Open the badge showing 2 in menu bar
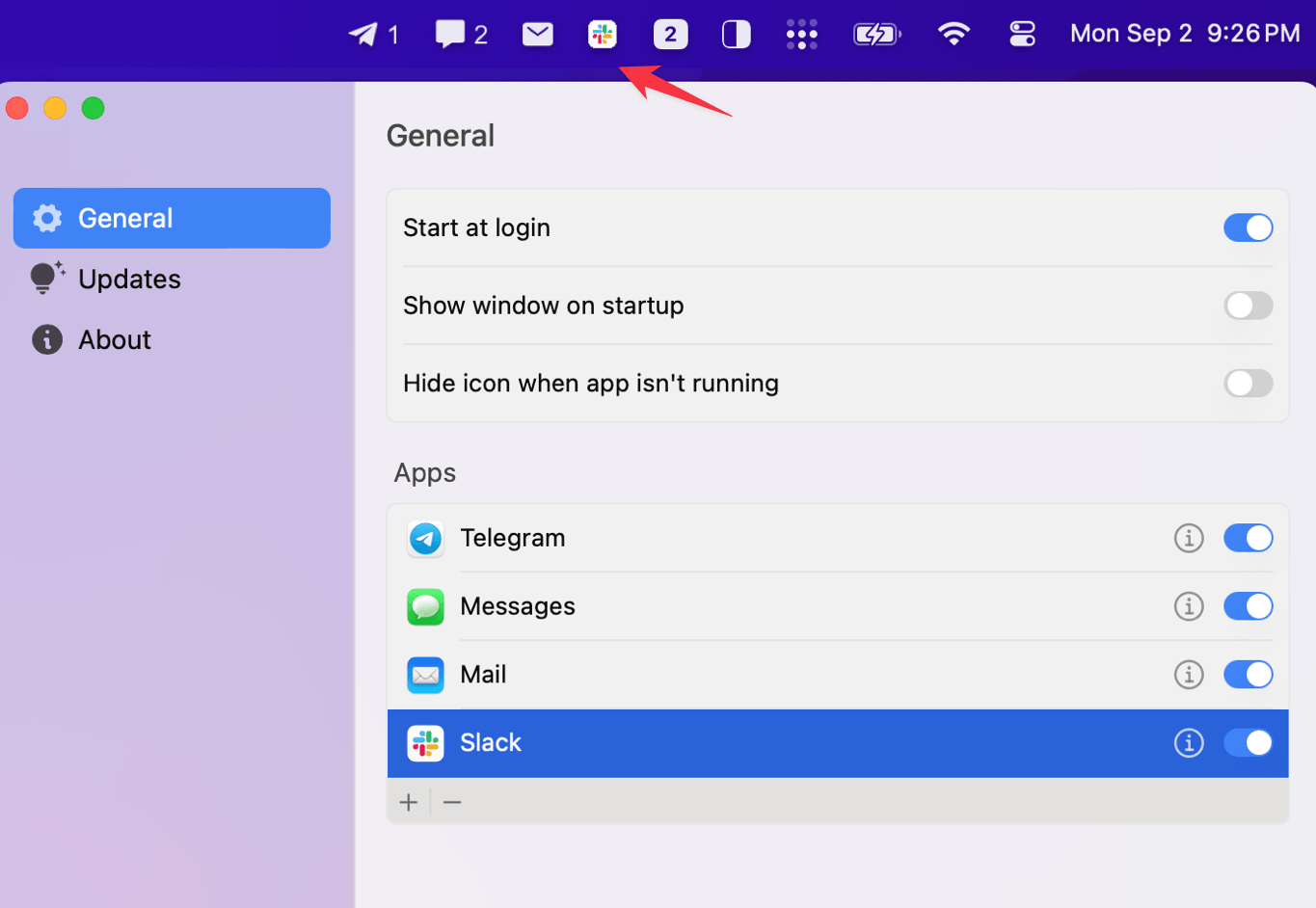 coord(670,35)
